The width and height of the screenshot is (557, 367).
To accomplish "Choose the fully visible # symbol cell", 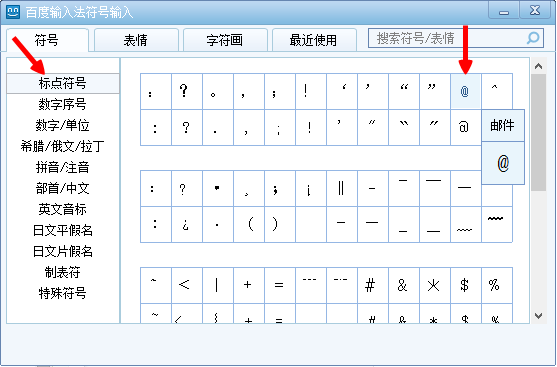I will click(373, 285).
